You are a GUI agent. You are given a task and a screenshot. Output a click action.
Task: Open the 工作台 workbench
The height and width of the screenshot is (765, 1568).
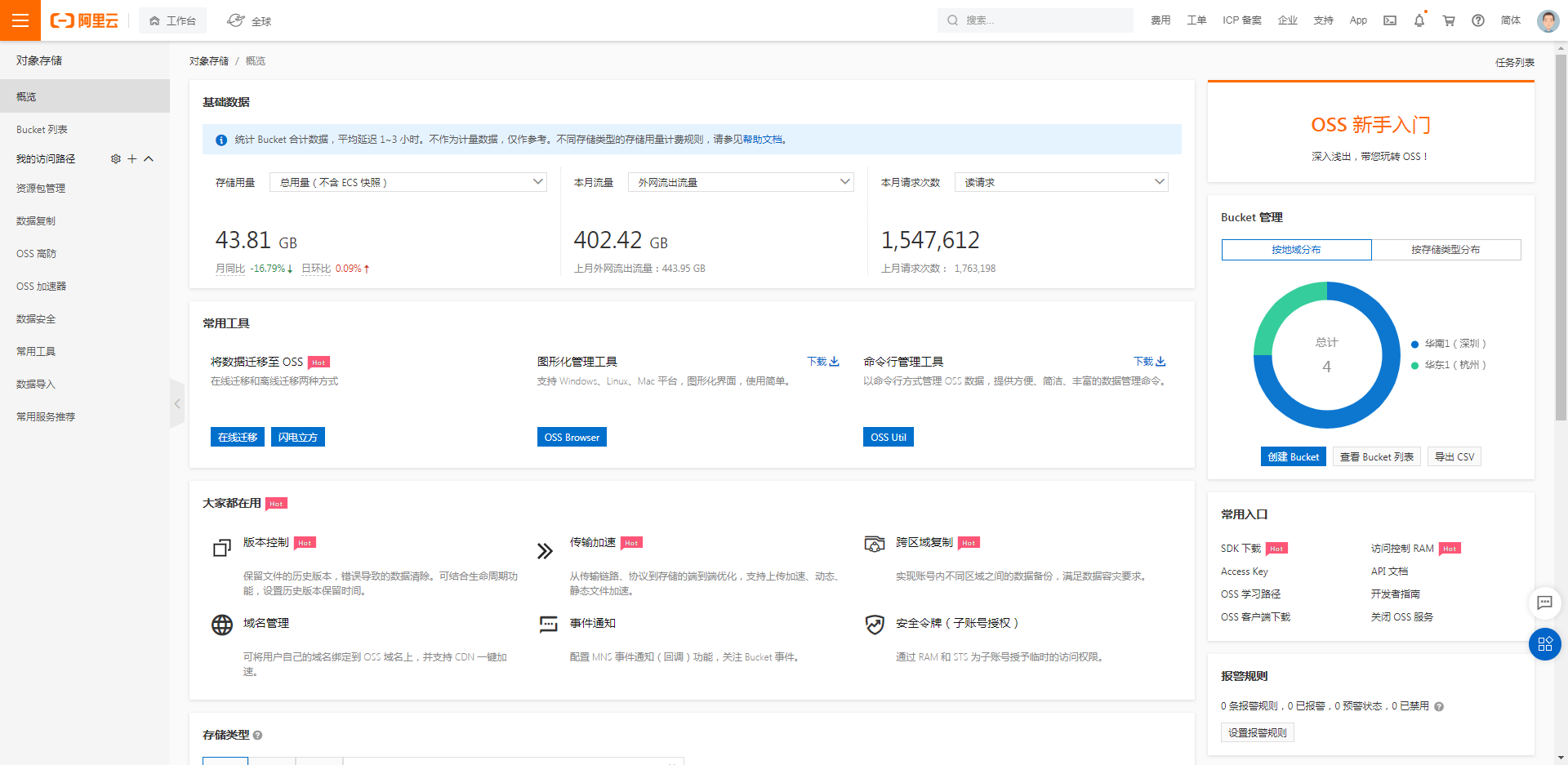pyautogui.click(x=172, y=20)
